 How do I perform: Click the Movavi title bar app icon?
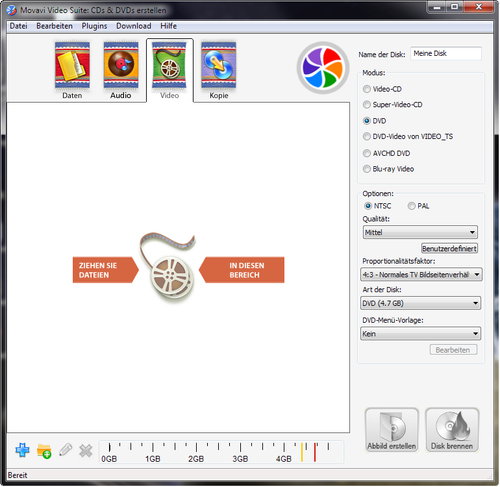[x=12, y=10]
